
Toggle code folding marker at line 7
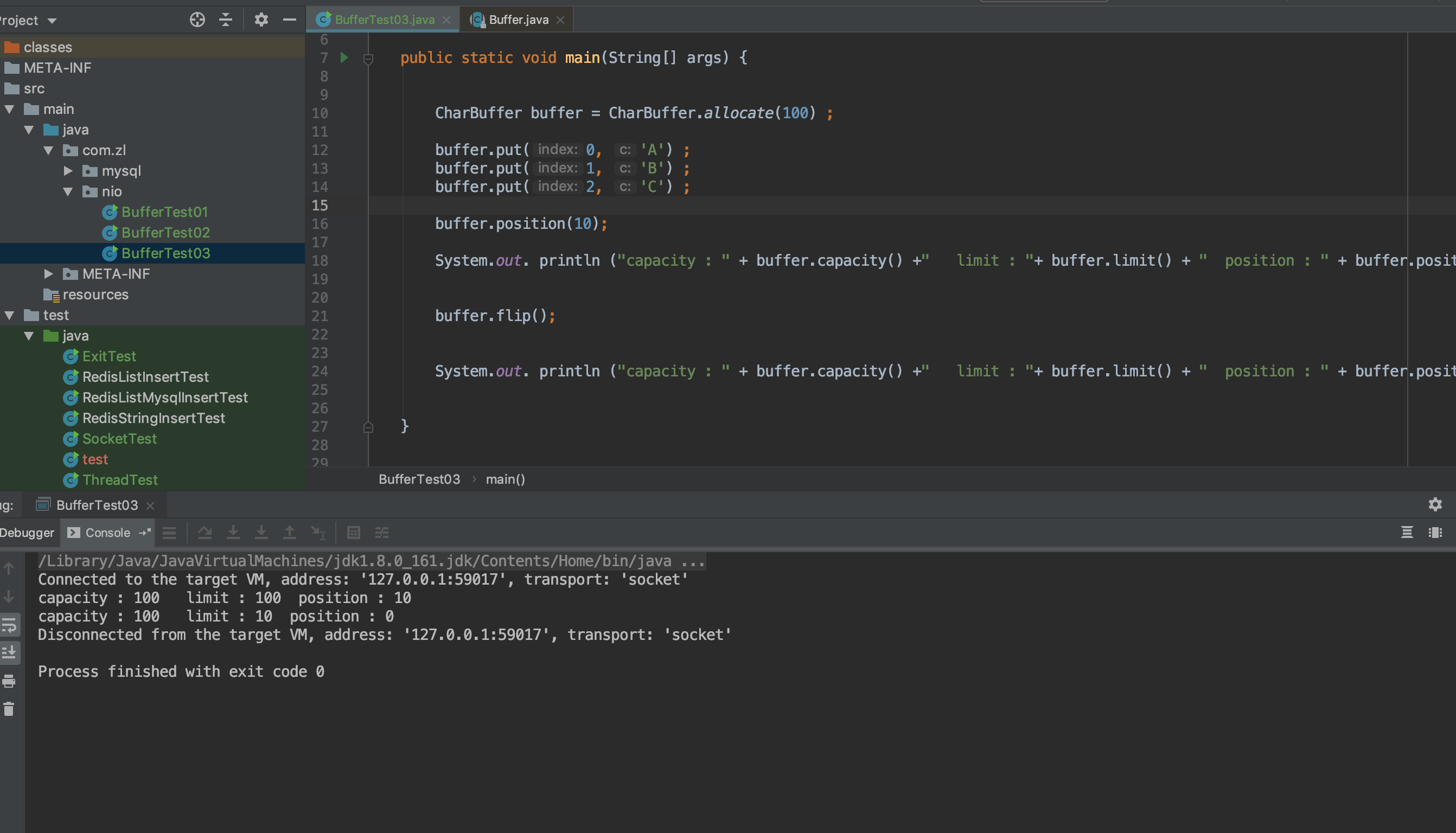[x=368, y=59]
